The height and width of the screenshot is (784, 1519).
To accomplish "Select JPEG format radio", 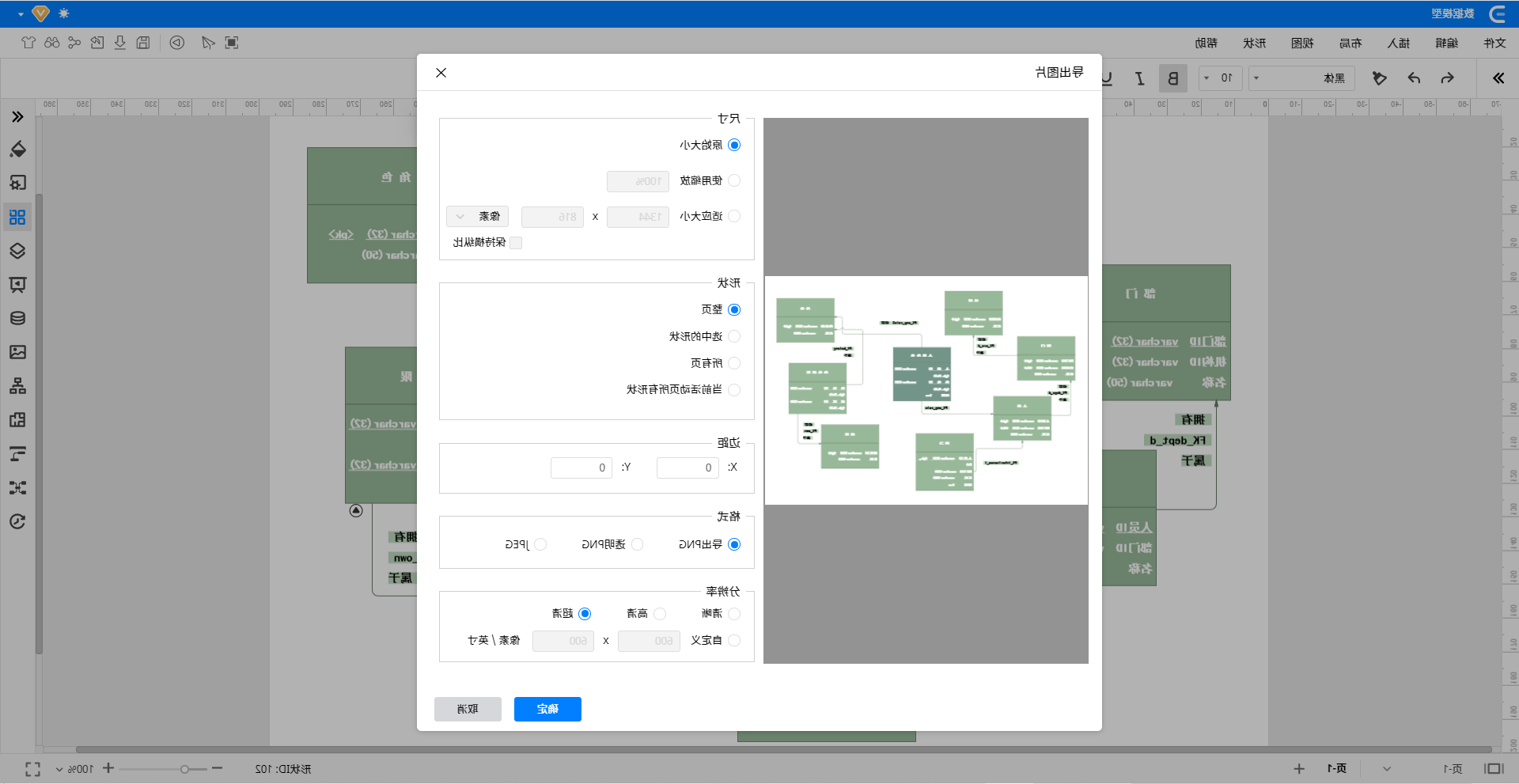I will (540, 544).
